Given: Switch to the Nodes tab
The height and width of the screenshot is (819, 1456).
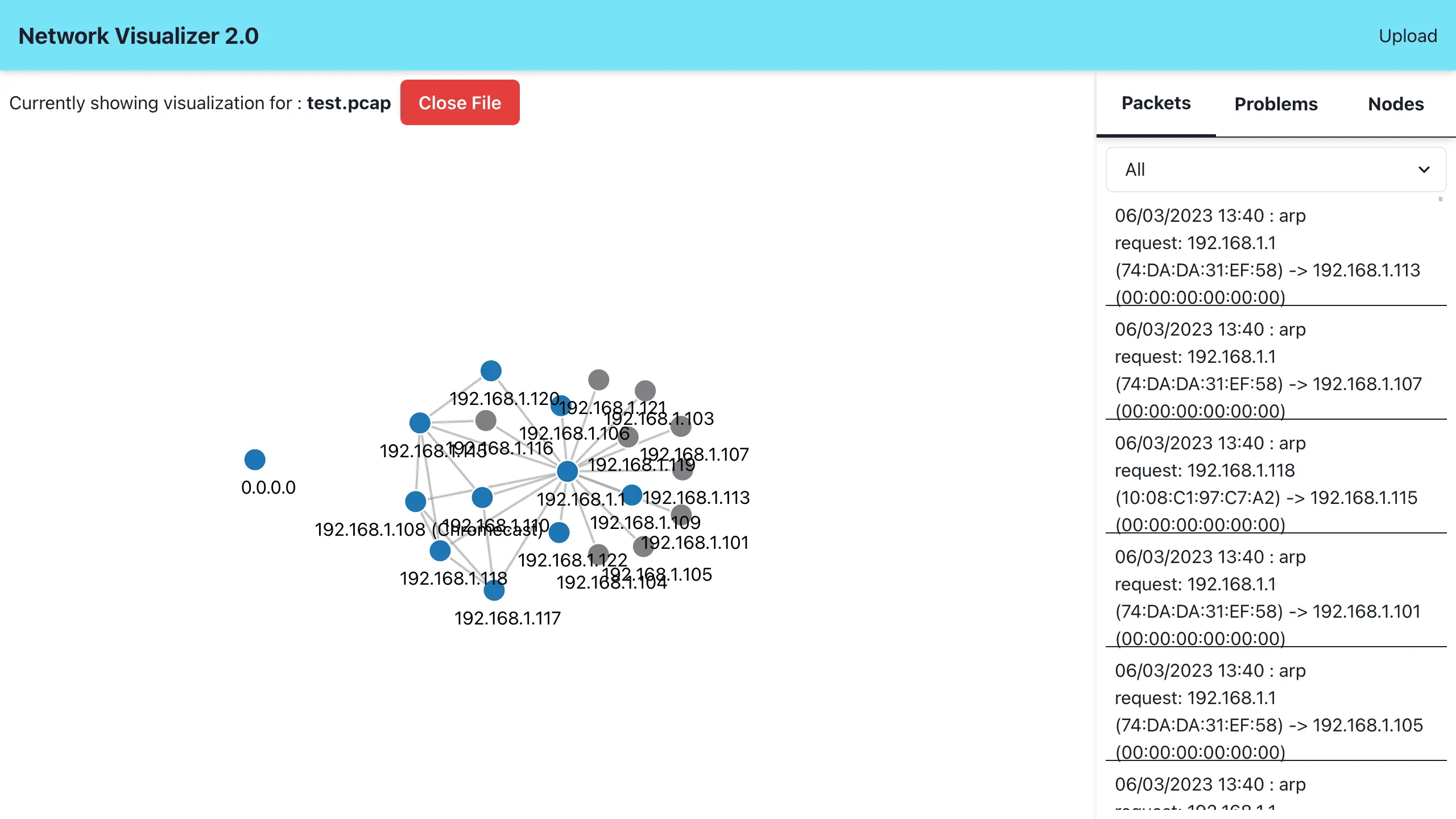Looking at the screenshot, I should click(x=1396, y=104).
